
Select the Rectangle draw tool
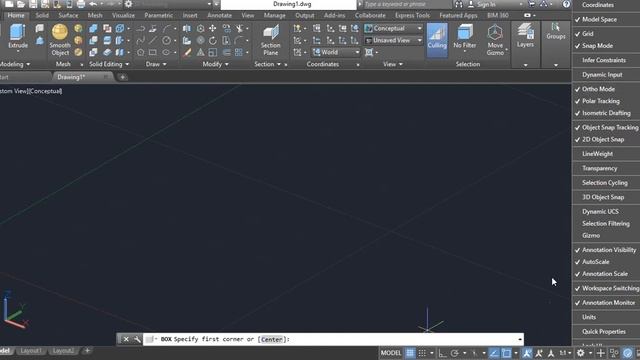(x=153, y=52)
